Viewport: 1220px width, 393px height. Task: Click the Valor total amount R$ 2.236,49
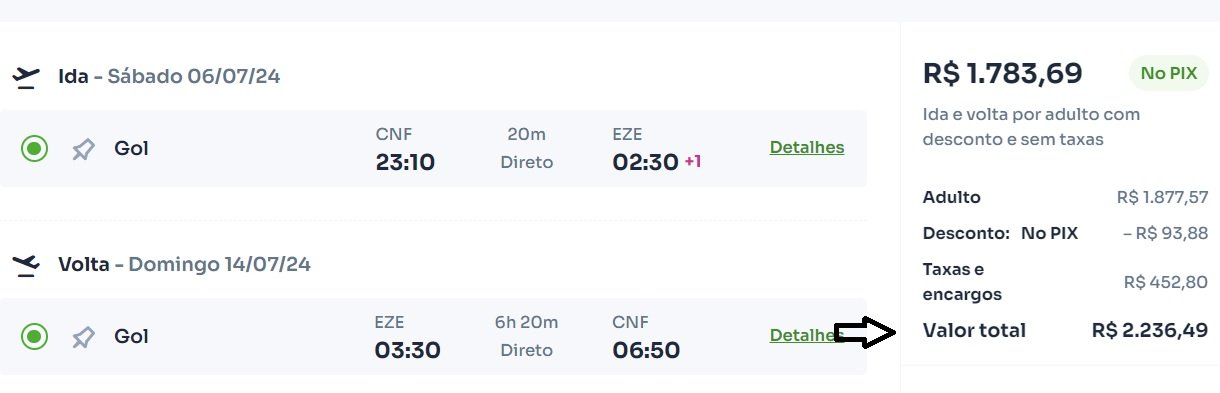1150,330
